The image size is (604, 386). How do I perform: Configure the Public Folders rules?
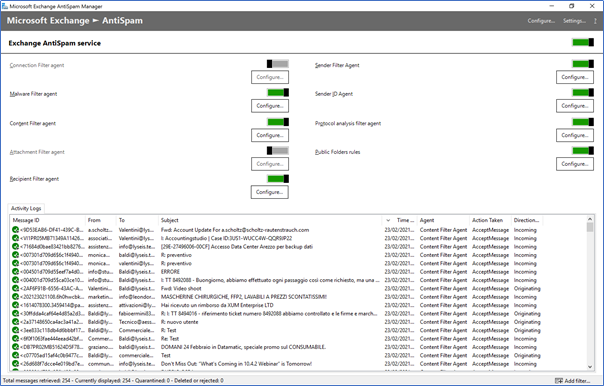(575, 164)
